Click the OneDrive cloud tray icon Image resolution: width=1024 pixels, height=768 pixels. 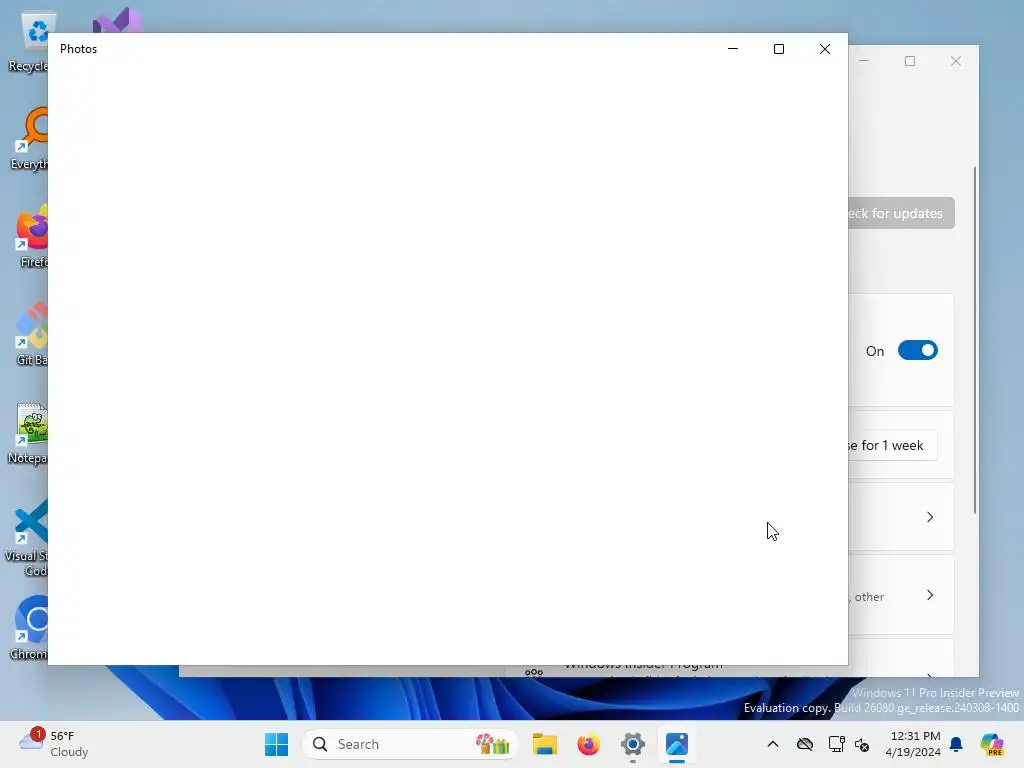point(805,744)
